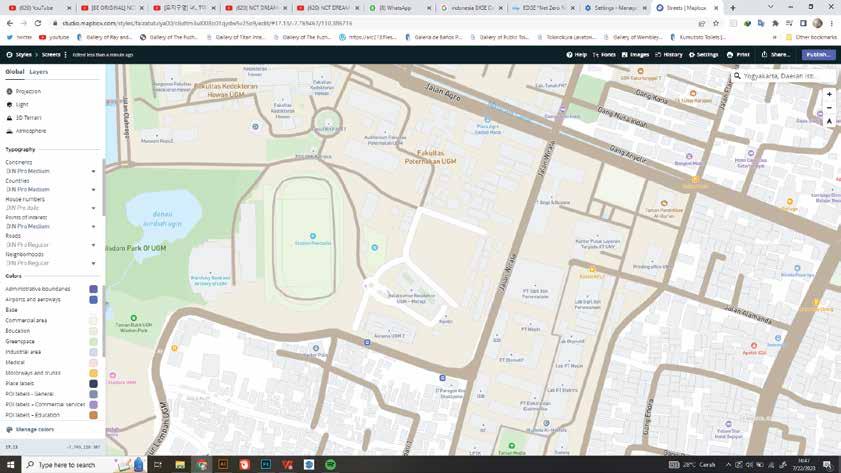Open Continents font dropdown
Viewport: 841px width, 473px height.
[x=50, y=171]
